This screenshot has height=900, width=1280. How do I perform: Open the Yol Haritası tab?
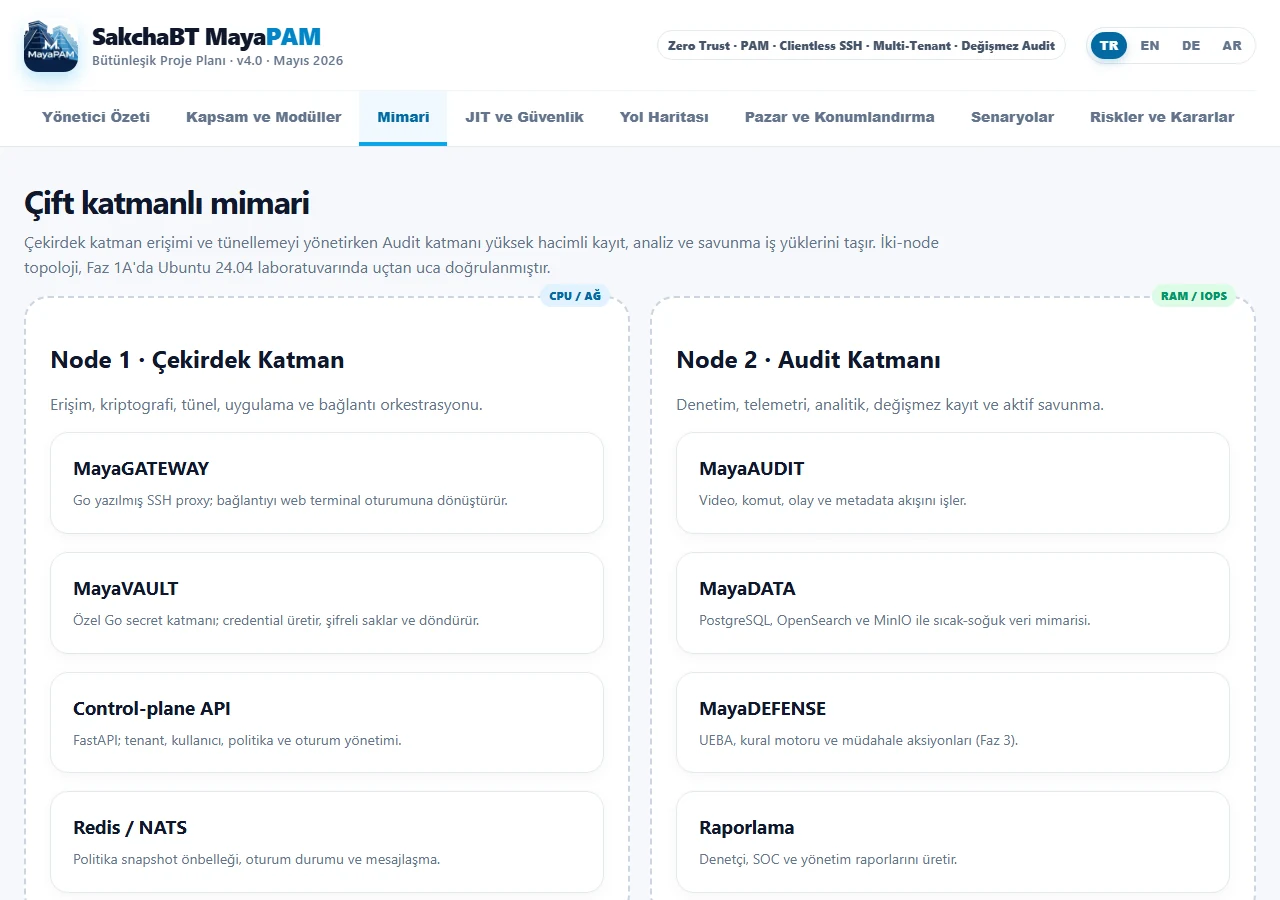(x=664, y=117)
